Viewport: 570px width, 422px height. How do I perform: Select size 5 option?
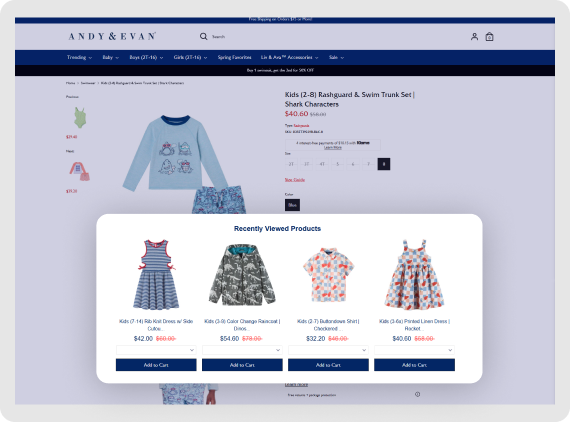coord(337,164)
